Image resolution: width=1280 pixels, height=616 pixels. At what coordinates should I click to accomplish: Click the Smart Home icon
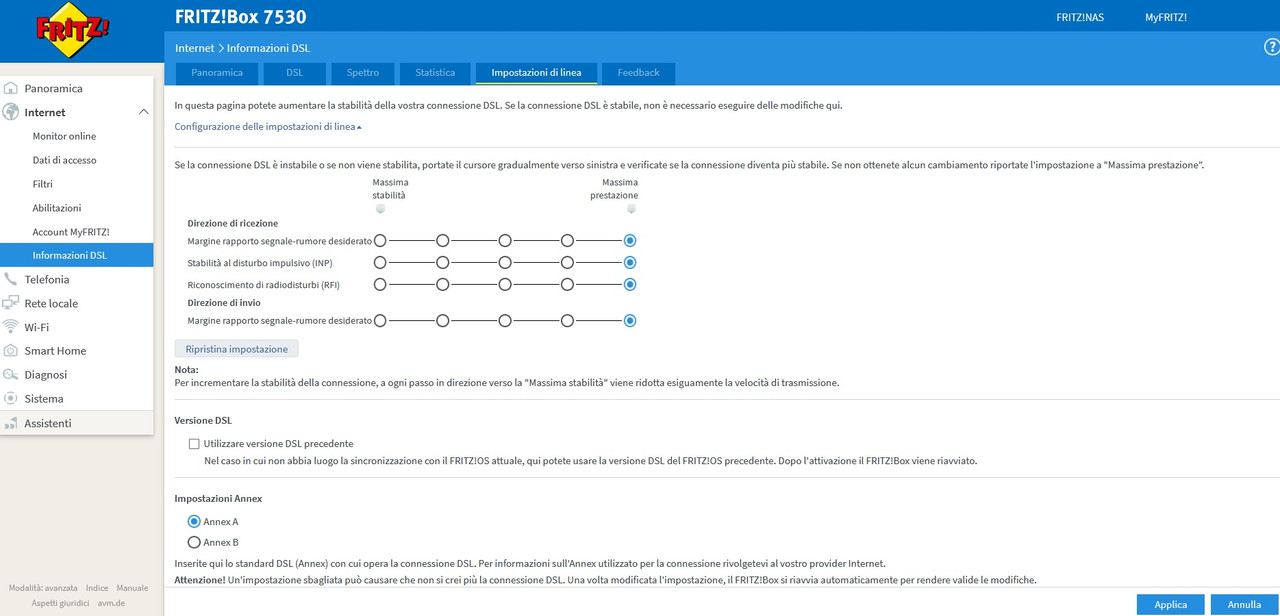(x=11, y=351)
